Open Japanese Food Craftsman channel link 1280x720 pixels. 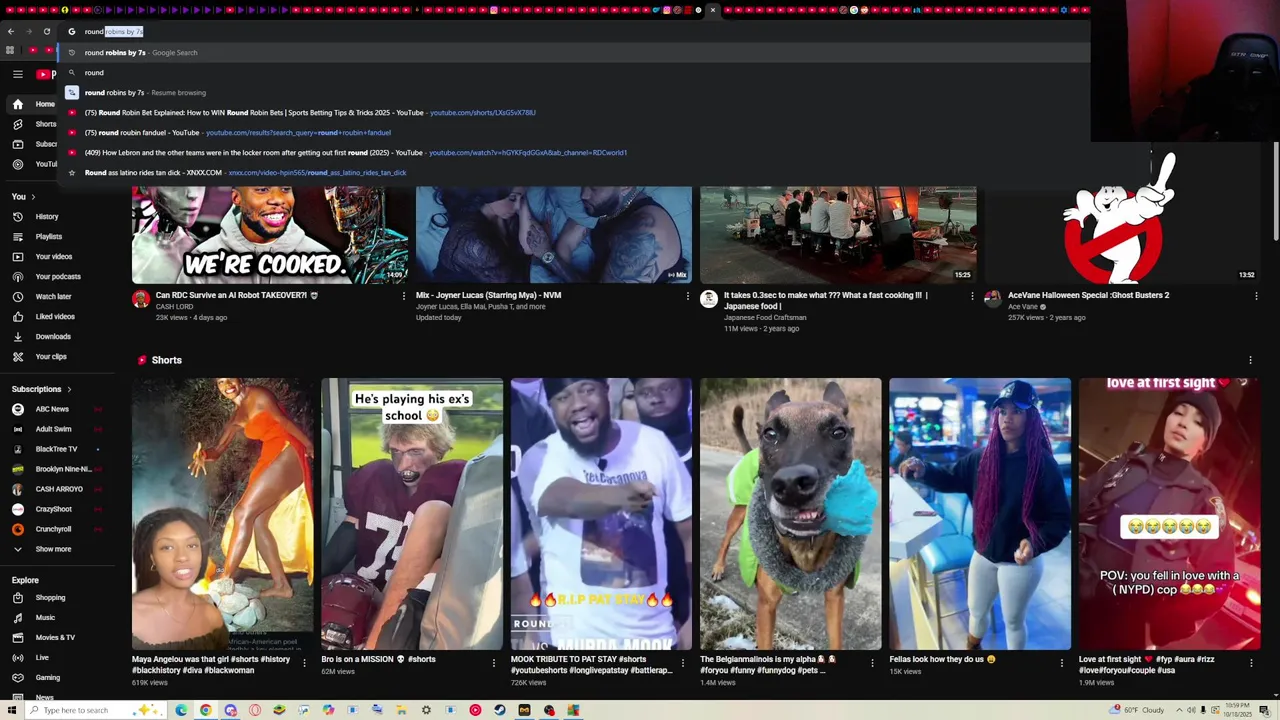click(765, 318)
